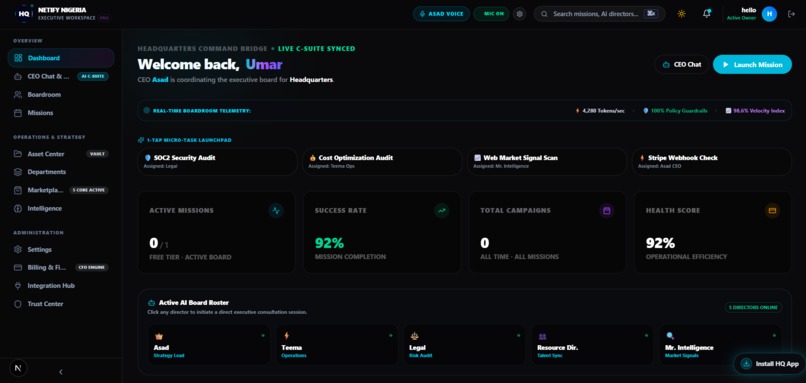This screenshot has height=383, width=806.
Task: Click Install HQ App button
Action: (770, 363)
